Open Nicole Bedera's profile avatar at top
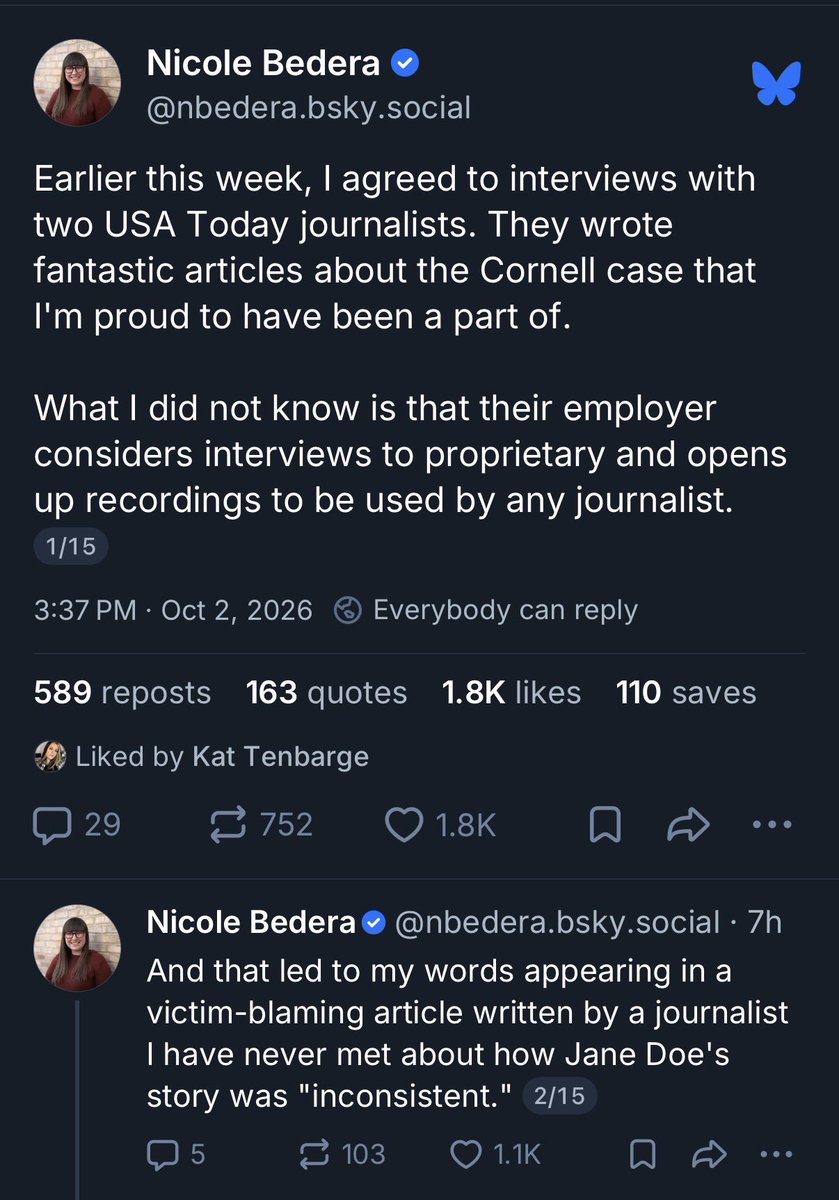 [77, 86]
